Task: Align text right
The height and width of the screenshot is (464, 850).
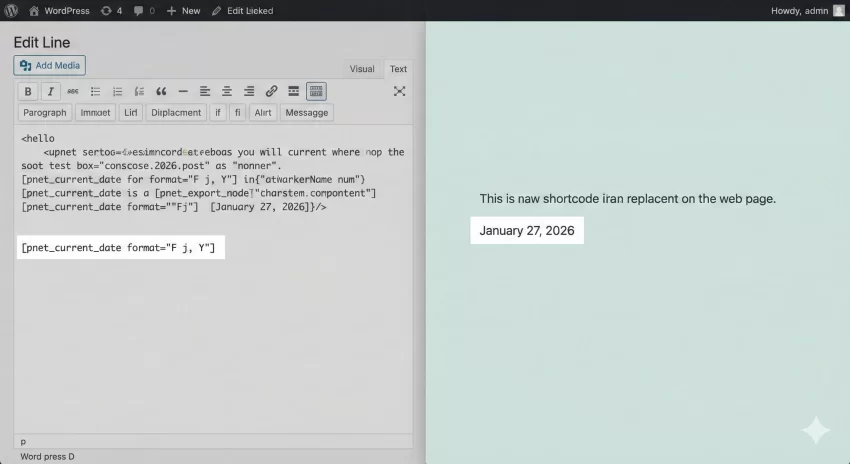Action: pos(249,92)
